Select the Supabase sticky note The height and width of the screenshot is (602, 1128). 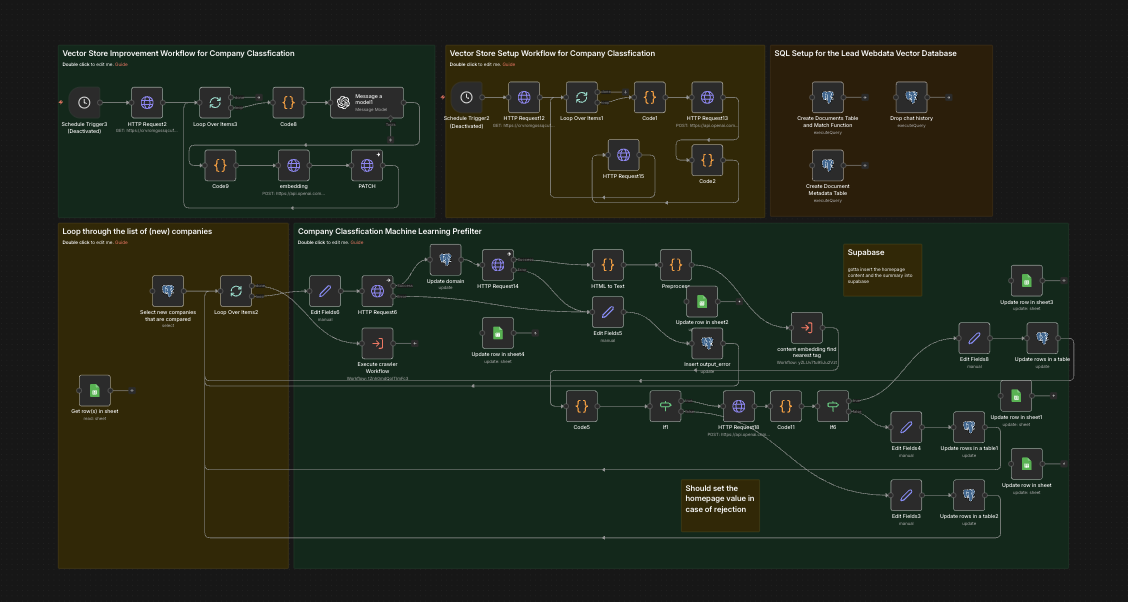coord(883,270)
